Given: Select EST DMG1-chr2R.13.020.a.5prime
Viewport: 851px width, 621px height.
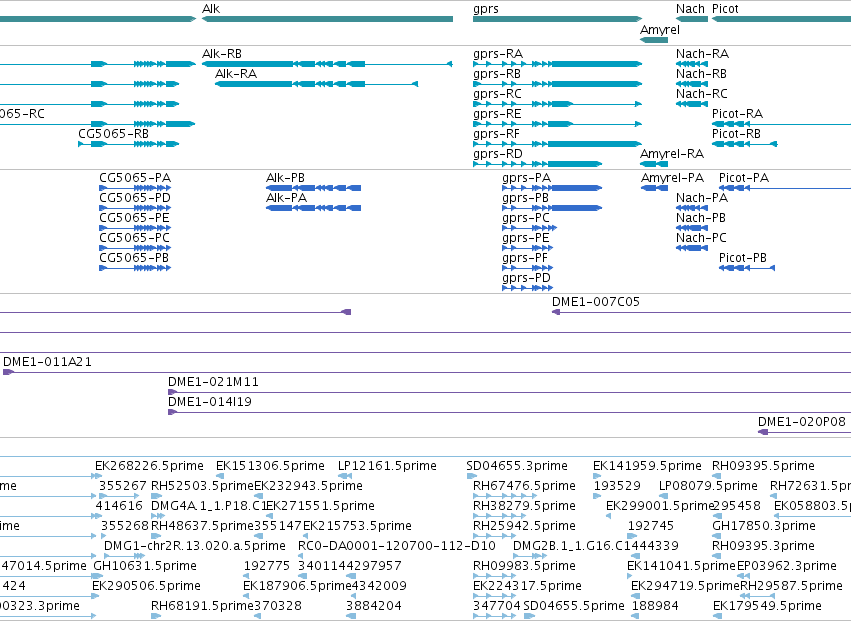Looking at the screenshot, I should click(195, 547).
